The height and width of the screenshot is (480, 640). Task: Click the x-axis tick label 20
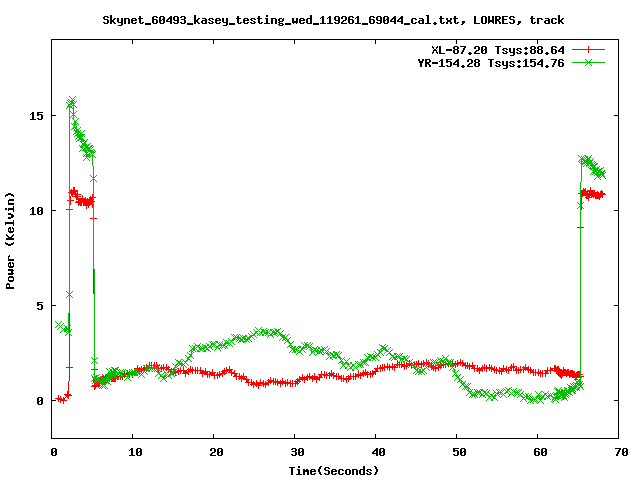(x=216, y=452)
